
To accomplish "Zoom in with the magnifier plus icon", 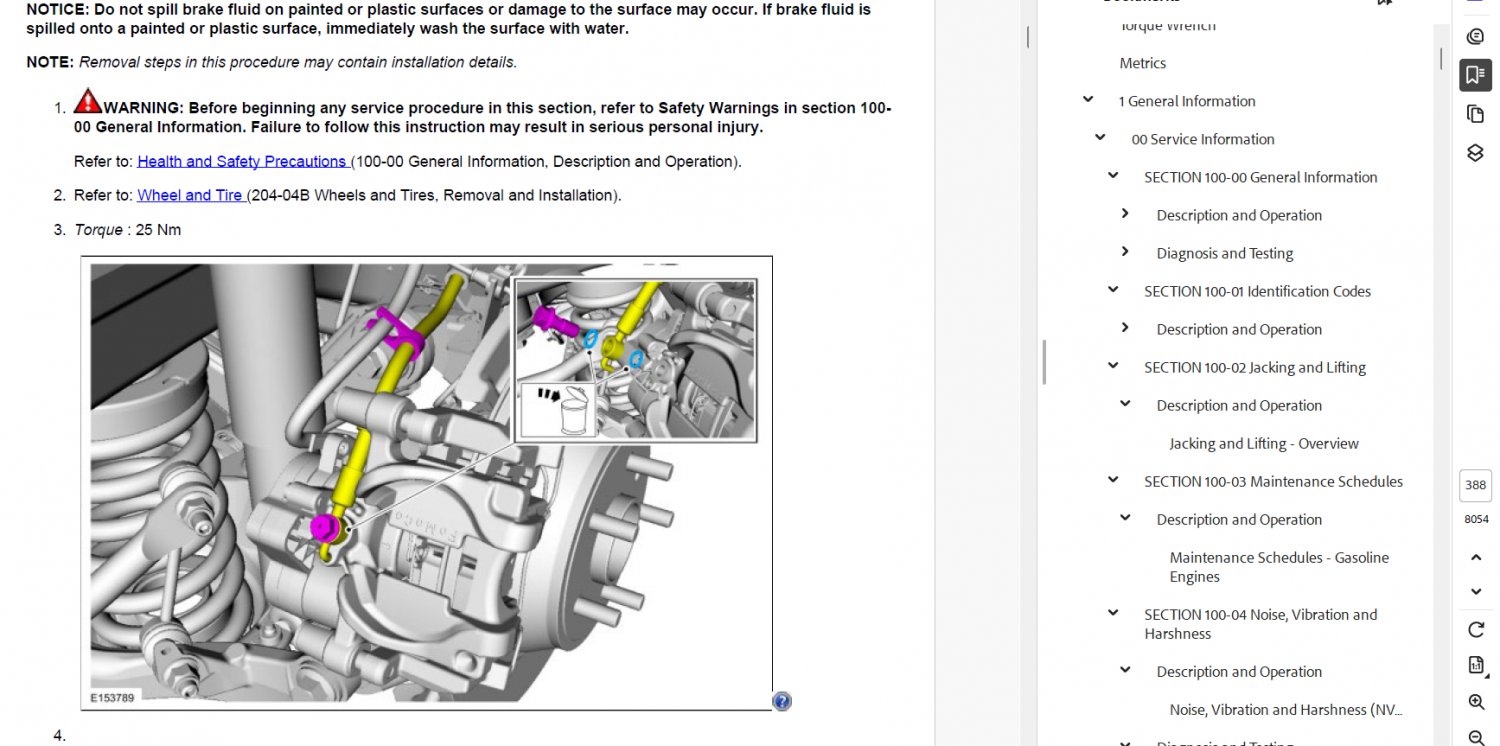I will click(1476, 702).
